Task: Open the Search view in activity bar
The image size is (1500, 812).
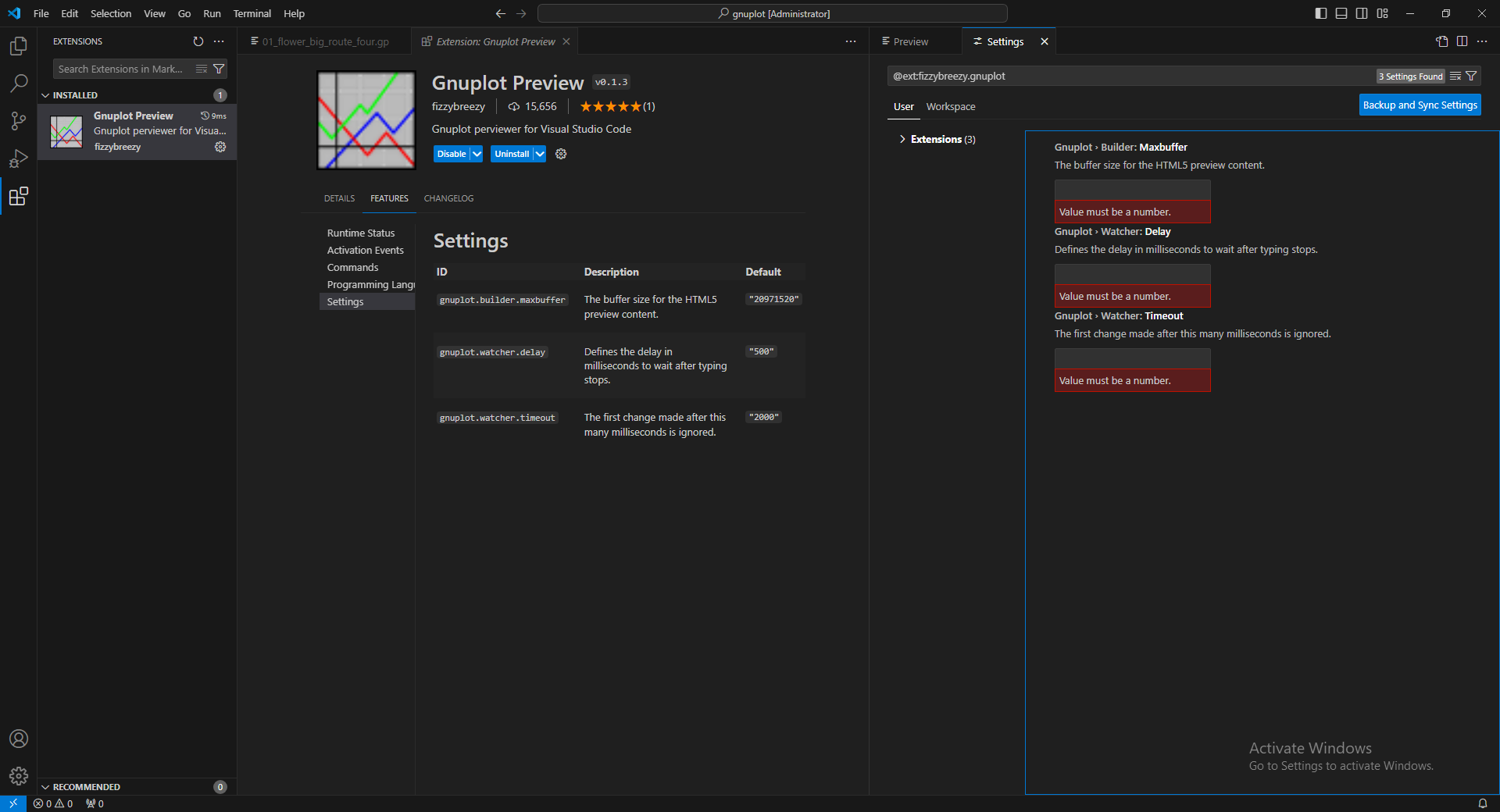Action: (x=19, y=83)
